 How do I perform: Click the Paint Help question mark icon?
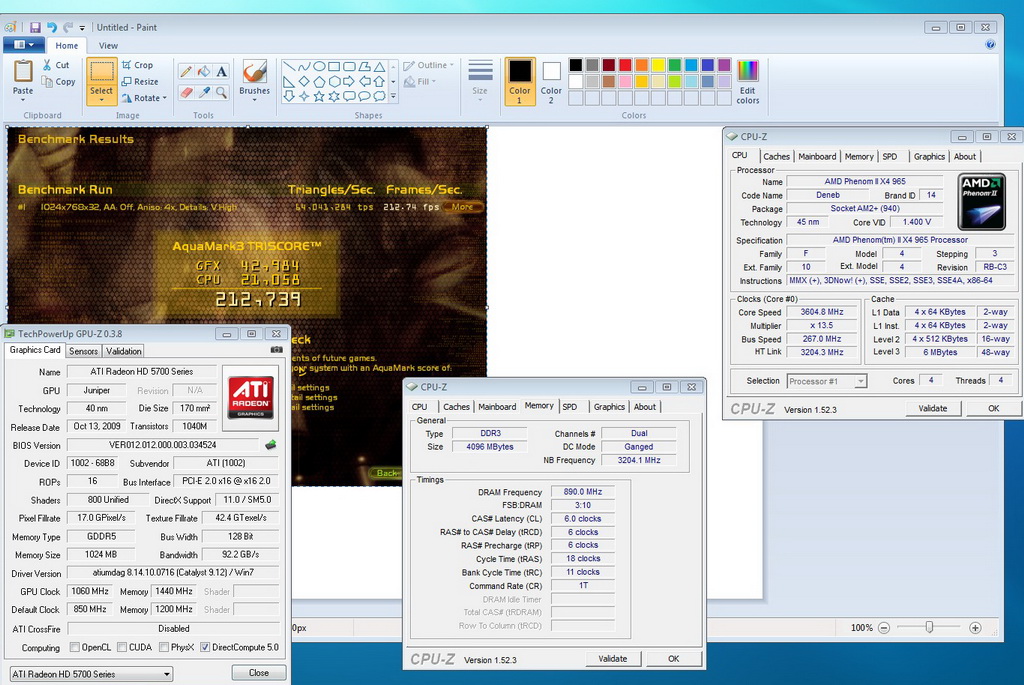[990, 44]
